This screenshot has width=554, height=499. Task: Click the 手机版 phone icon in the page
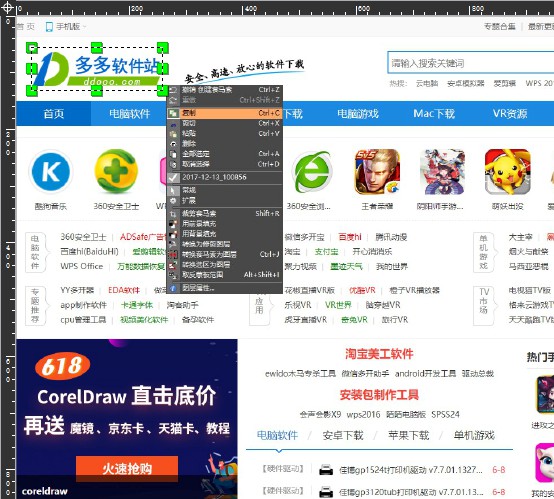click(x=49, y=27)
